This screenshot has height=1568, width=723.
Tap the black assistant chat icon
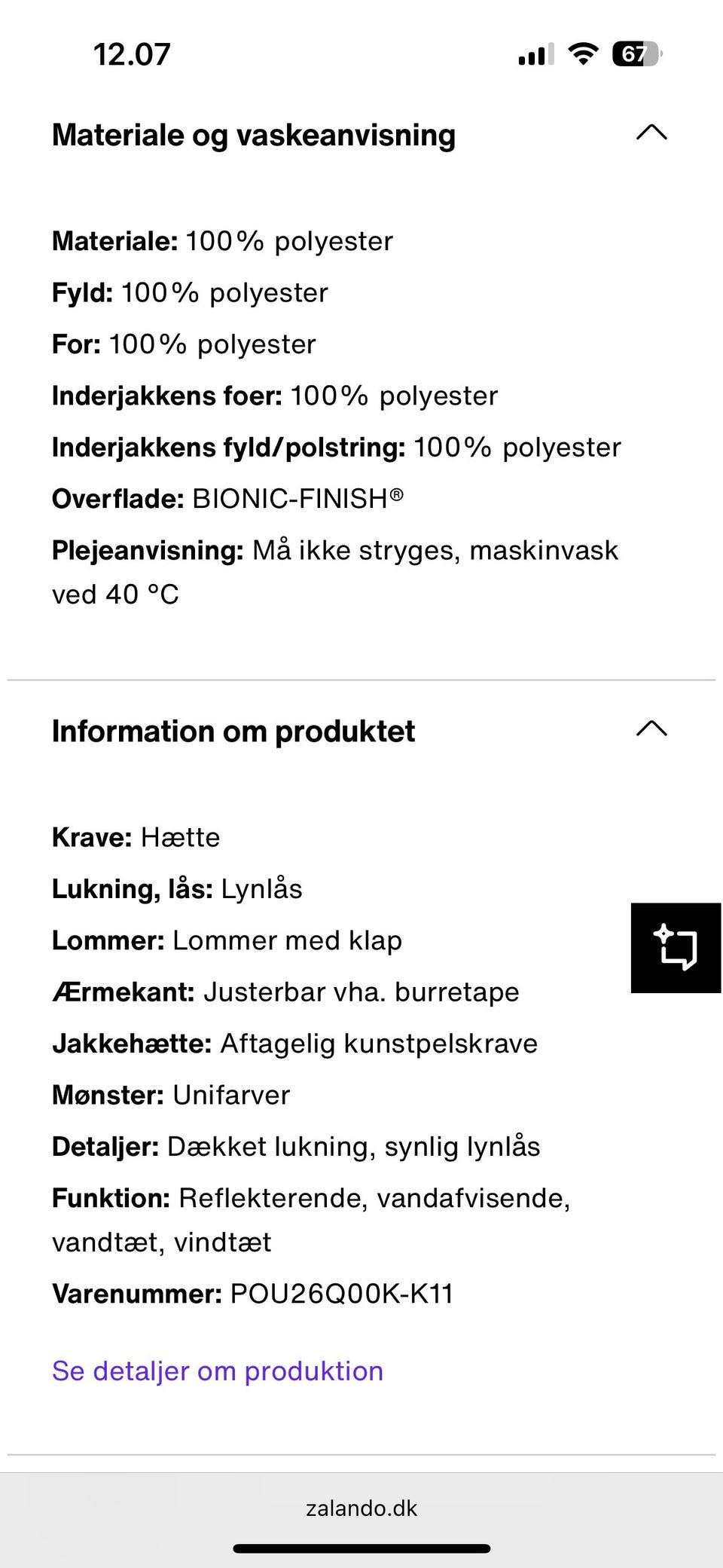click(x=676, y=947)
